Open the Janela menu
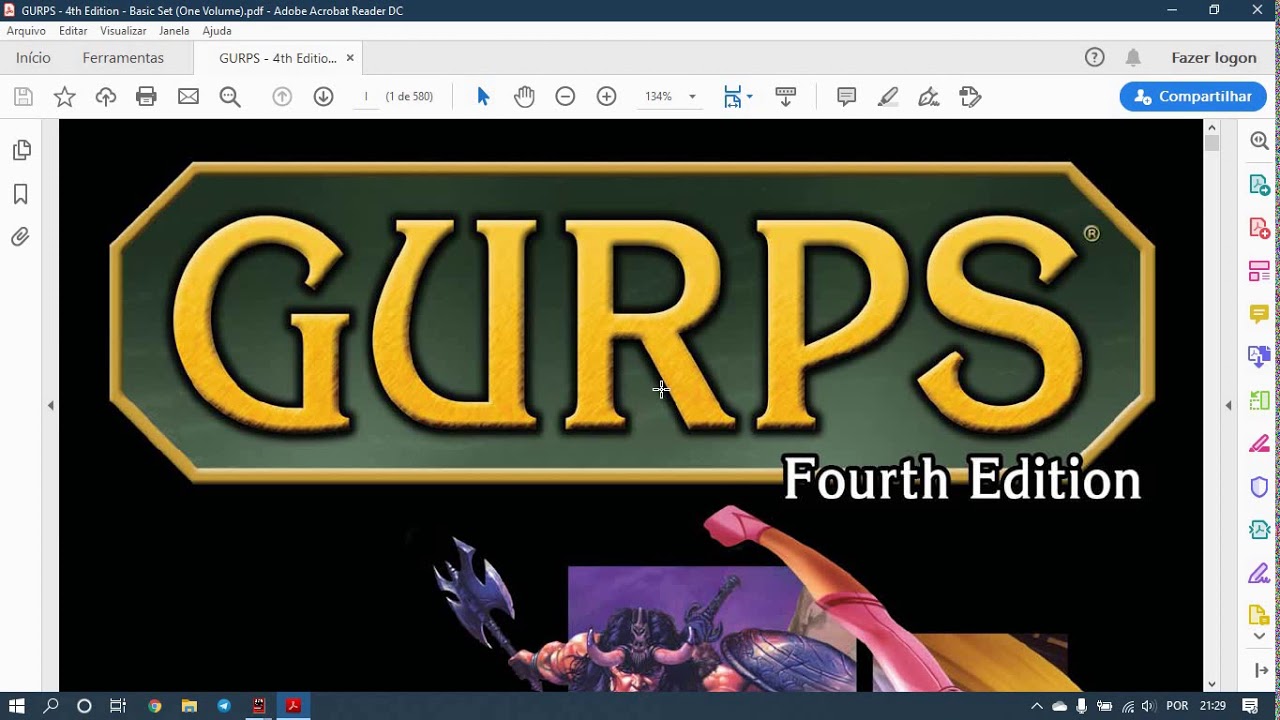This screenshot has width=1280, height=720. [x=174, y=31]
